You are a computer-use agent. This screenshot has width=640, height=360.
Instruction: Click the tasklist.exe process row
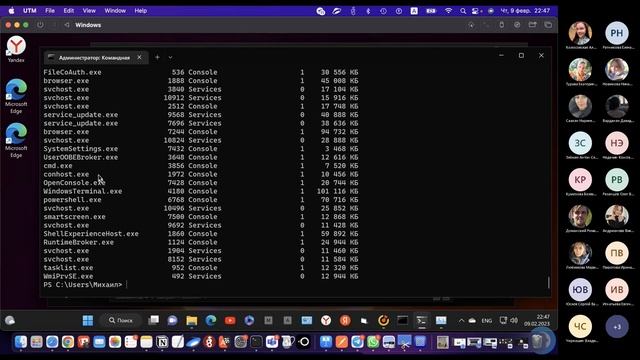click(201, 268)
